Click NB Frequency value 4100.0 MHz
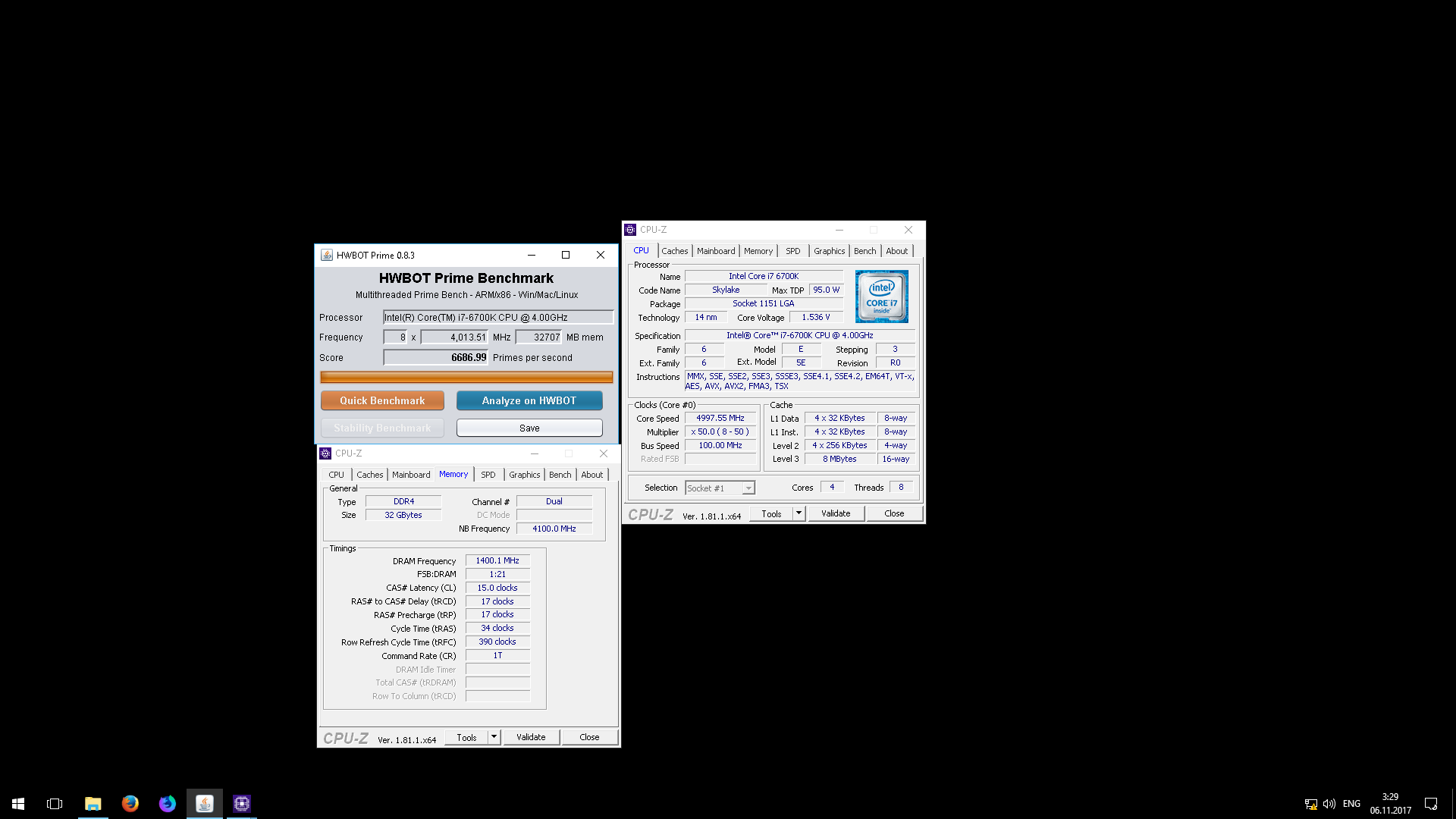Screen dimensions: 1456x819 554,529
